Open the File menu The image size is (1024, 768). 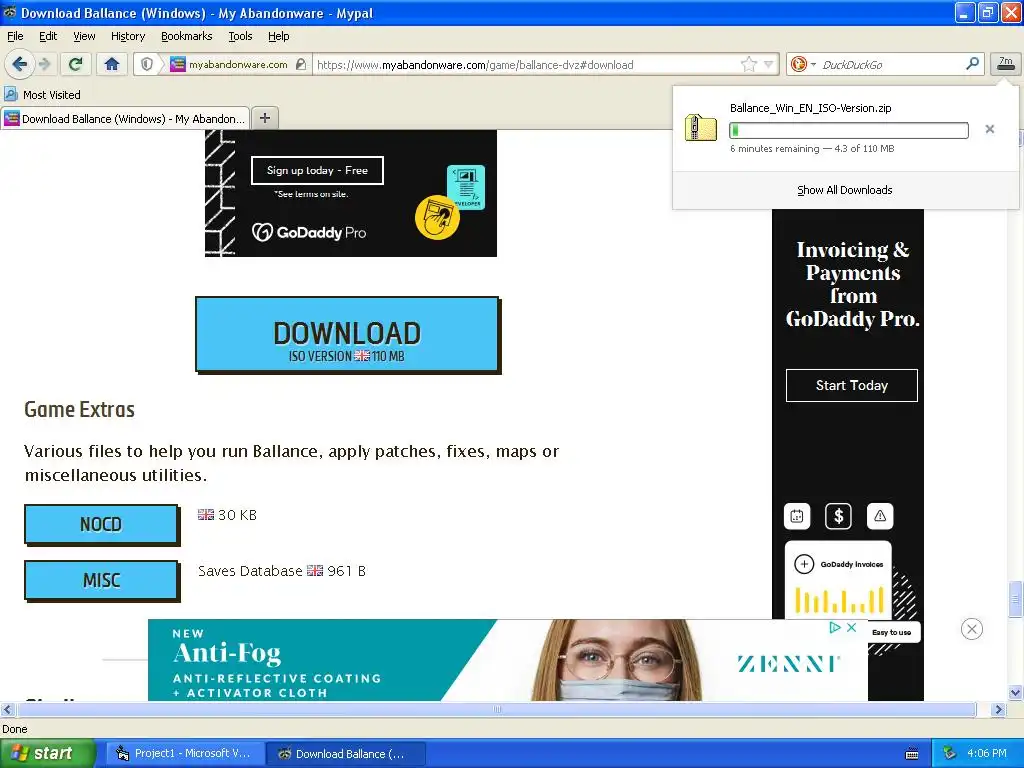pyautogui.click(x=15, y=36)
